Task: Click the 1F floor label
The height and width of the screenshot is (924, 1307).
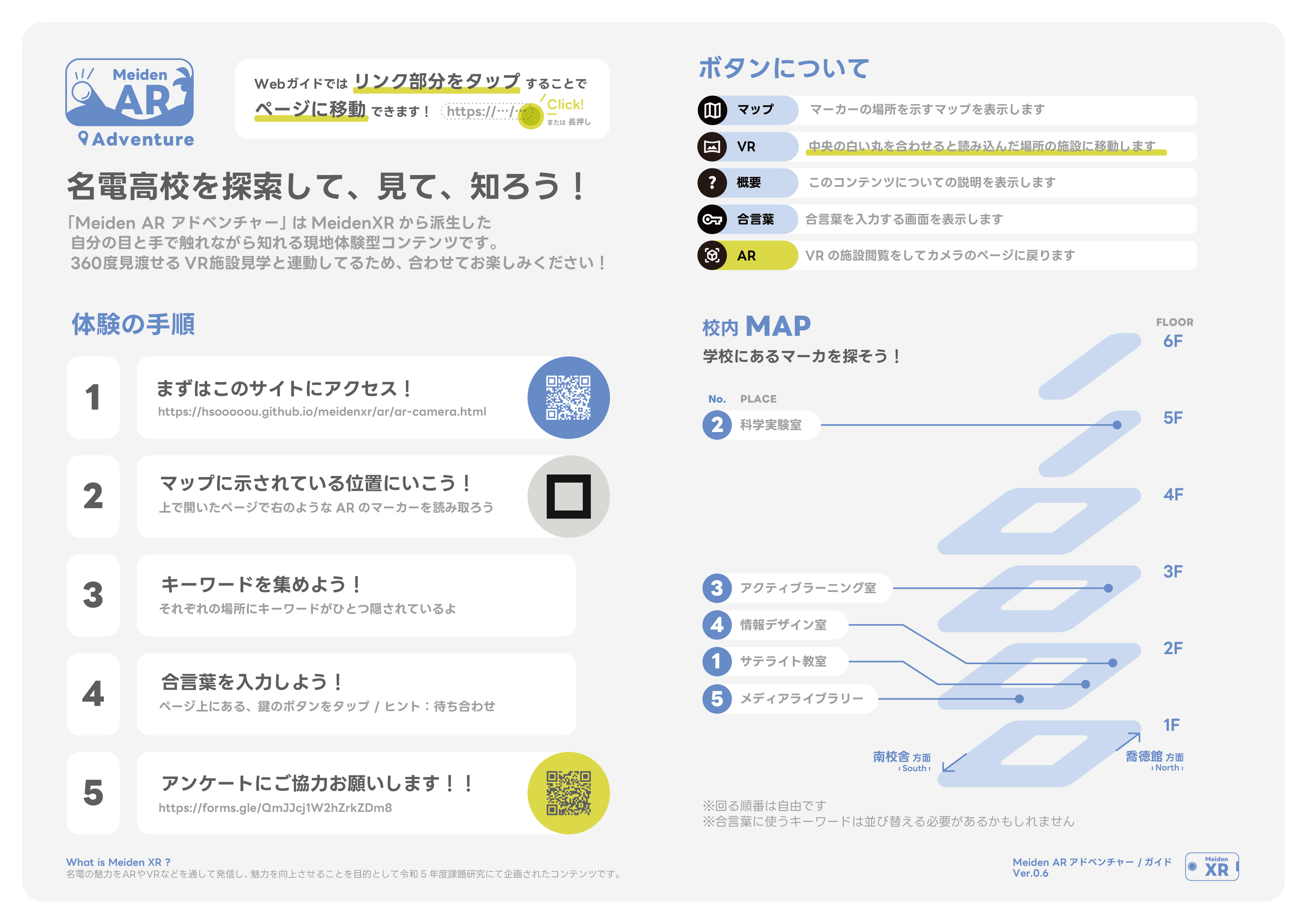Action: pyautogui.click(x=1171, y=725)
